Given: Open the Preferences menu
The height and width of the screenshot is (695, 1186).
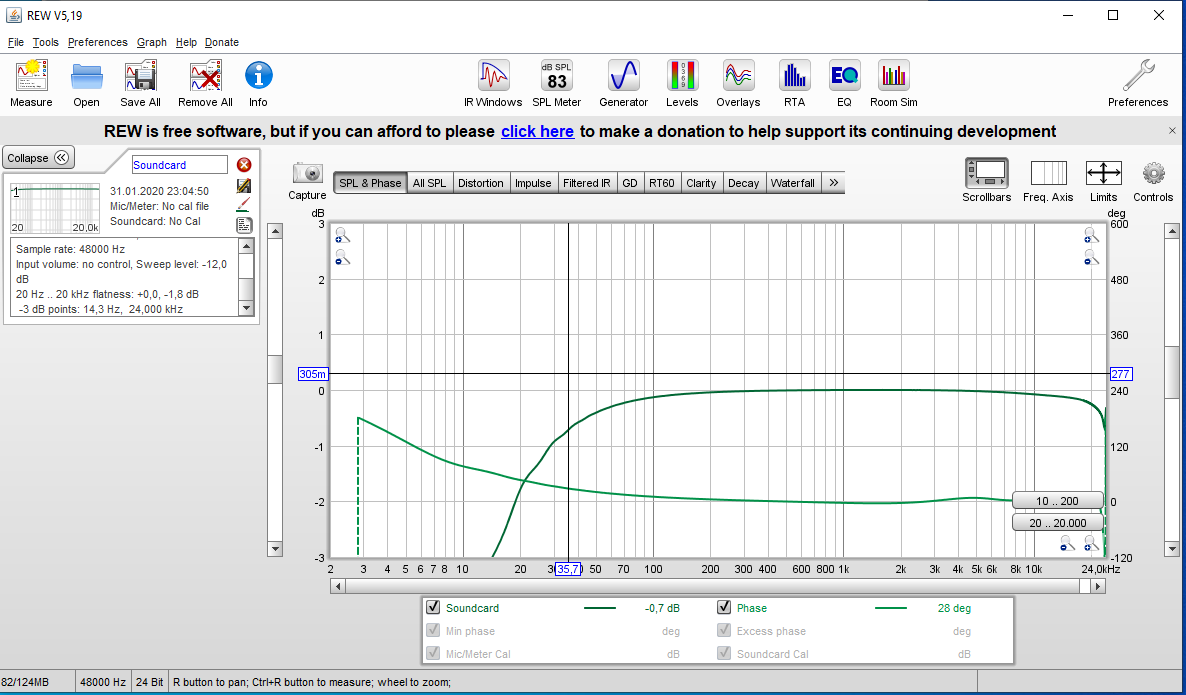Looking at the screenshot, I should click(x=97, y=42).
